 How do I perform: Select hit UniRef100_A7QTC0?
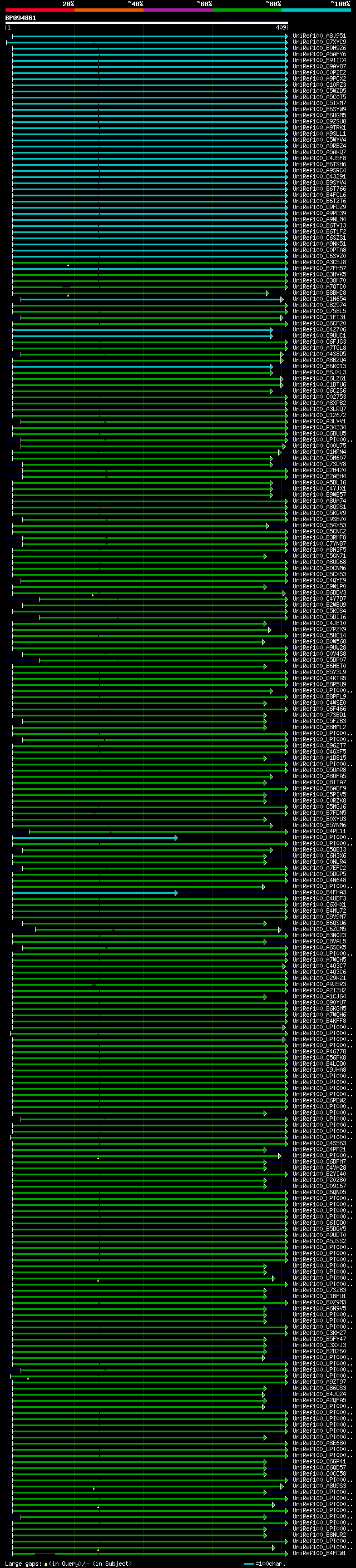point(319,286)
